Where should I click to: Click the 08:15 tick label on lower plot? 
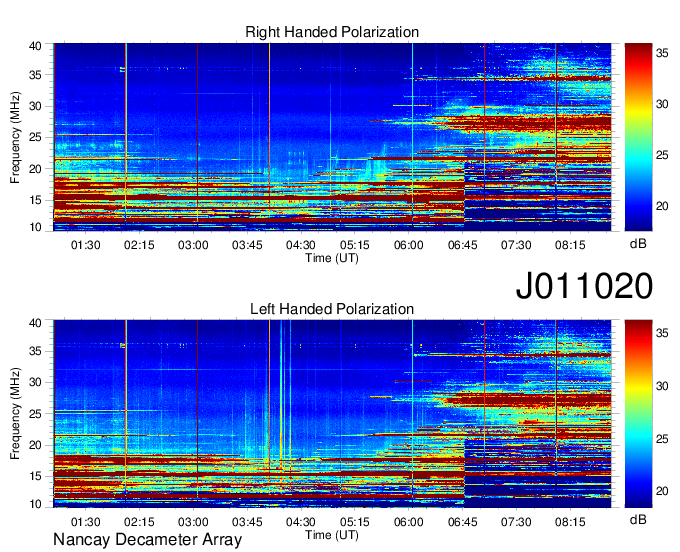tap(570, 522)
